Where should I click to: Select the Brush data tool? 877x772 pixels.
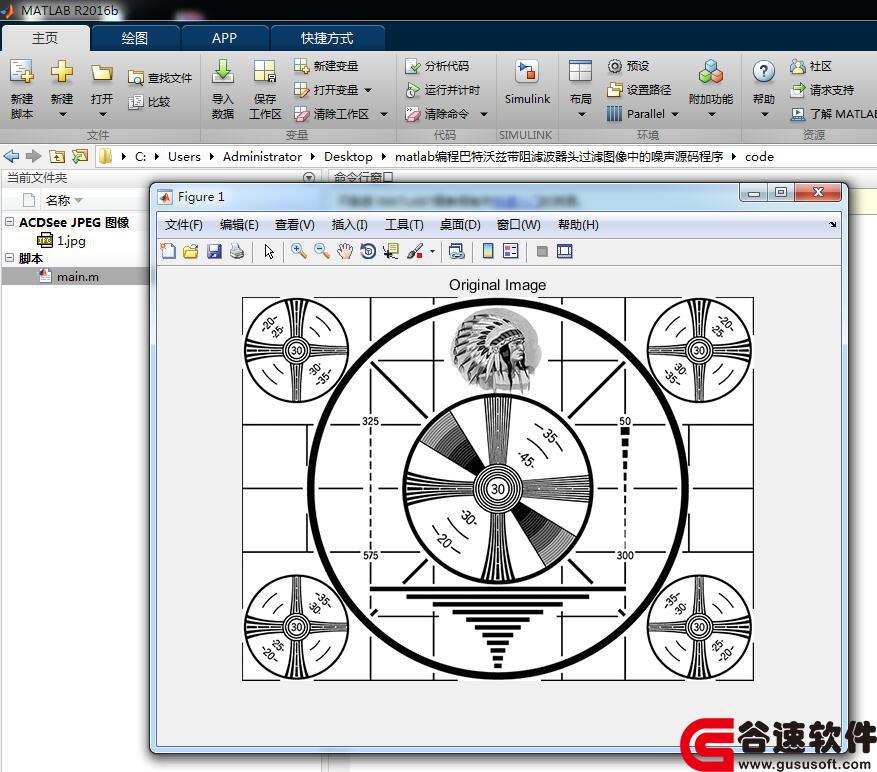(x=415, y=251)
